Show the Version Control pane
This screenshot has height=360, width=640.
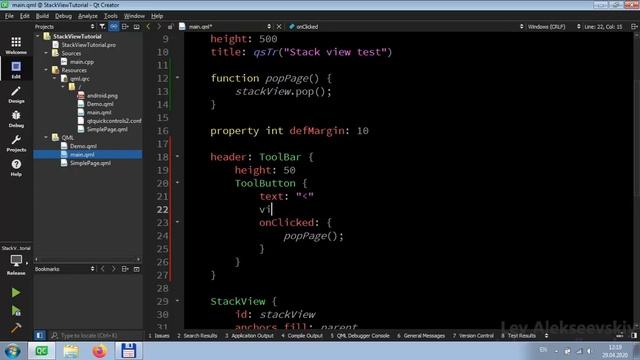(x=473, y=336)
